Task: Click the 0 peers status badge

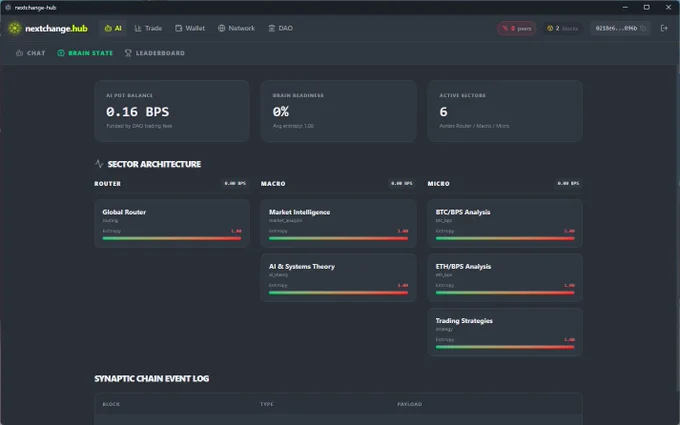Action: (x=517, y=28)
